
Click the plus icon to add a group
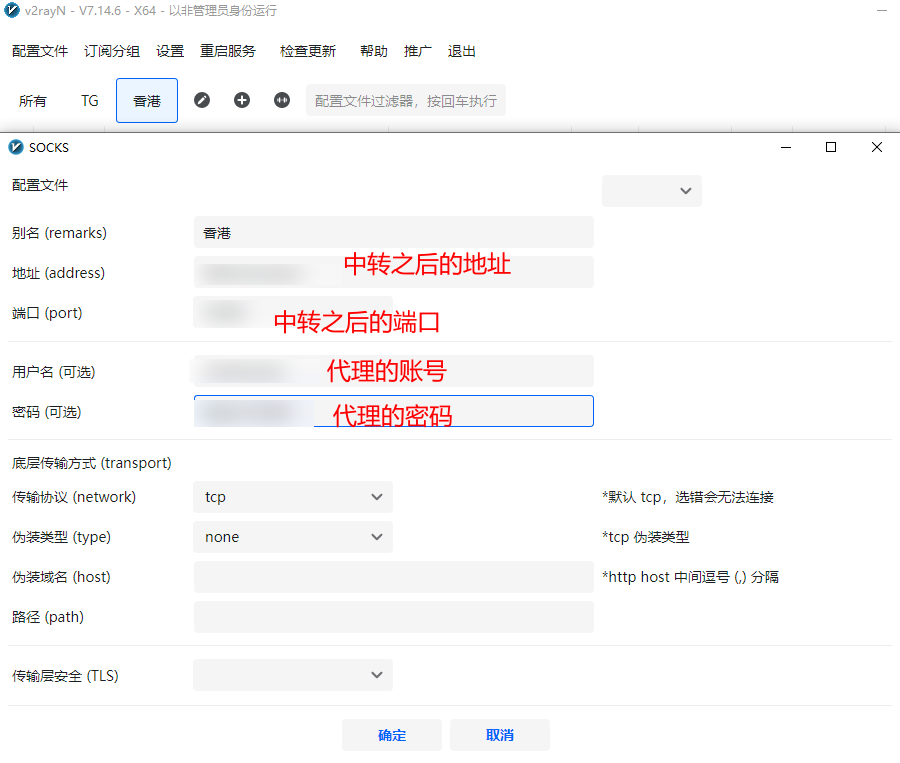click(x=242, y=100)
